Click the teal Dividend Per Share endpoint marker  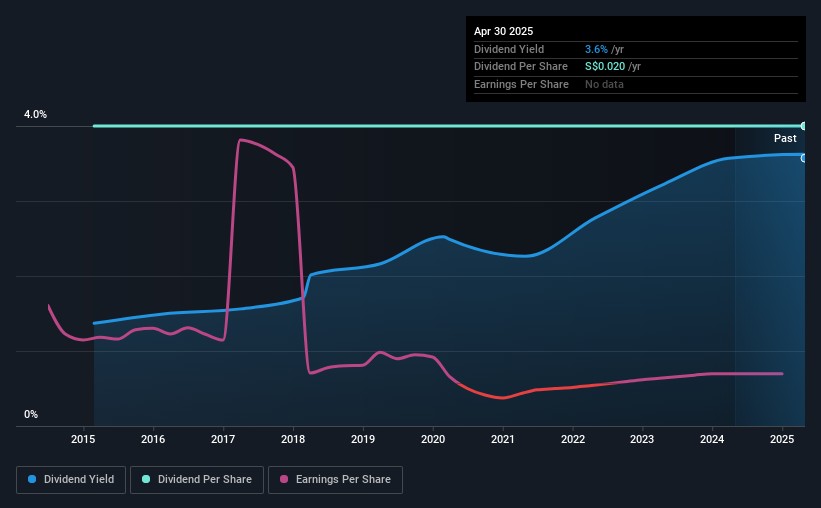tap(803, 126)
